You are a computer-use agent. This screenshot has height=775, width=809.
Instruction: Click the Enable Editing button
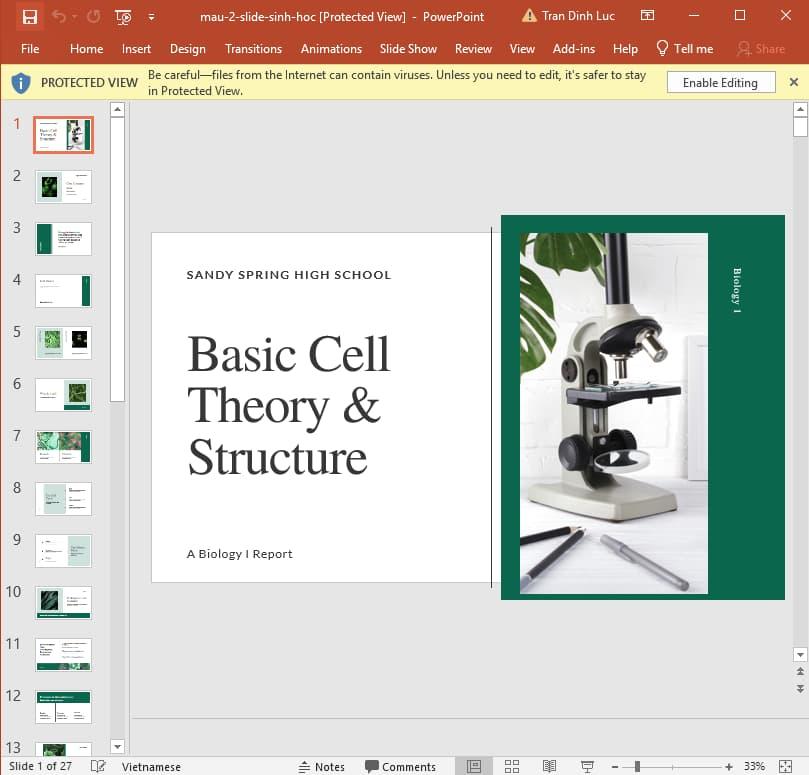[x=720, y=82]
